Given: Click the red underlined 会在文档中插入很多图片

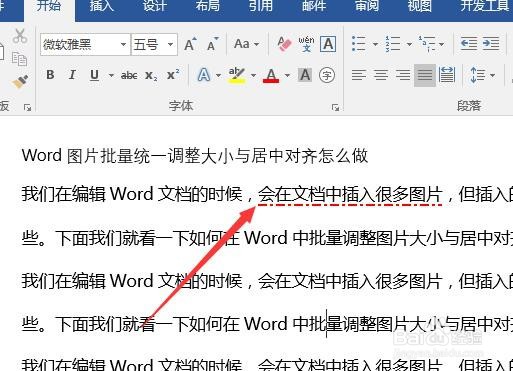Looking at the screenshot, I should (350, 194).
